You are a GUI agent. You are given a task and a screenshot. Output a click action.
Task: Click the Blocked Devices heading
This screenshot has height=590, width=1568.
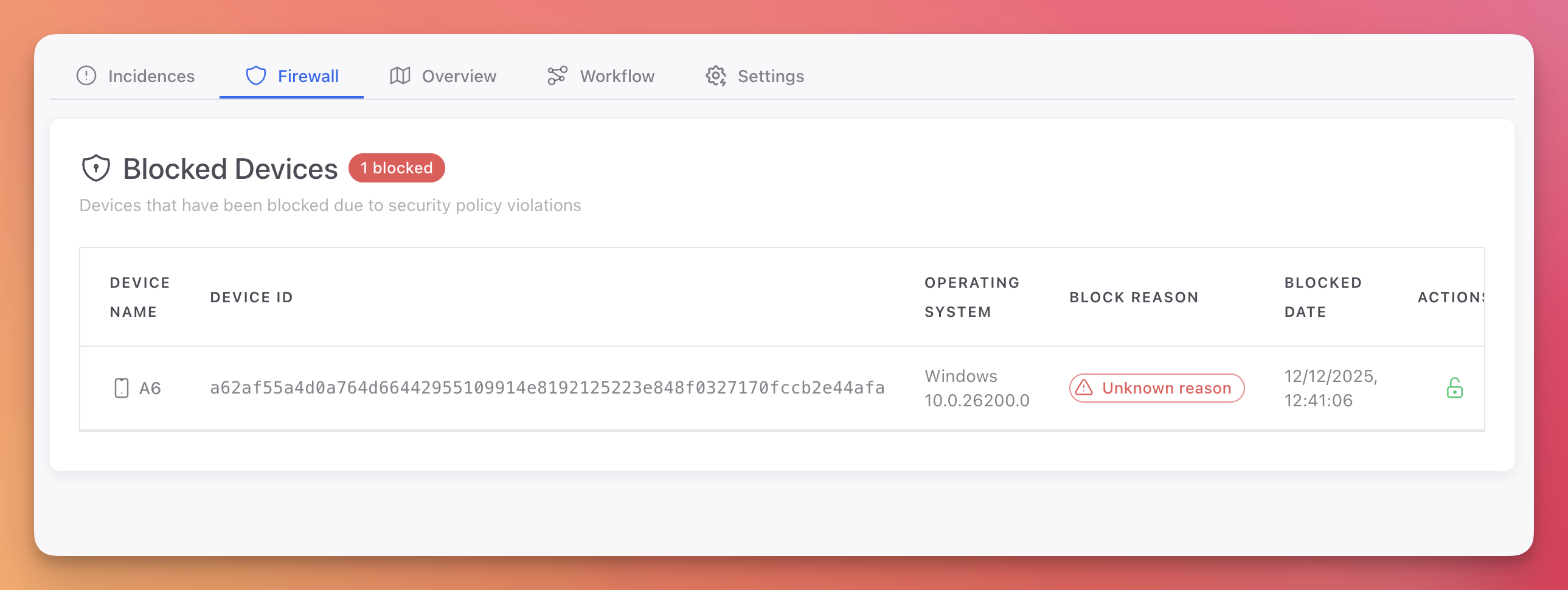click(x=230, y=167)
